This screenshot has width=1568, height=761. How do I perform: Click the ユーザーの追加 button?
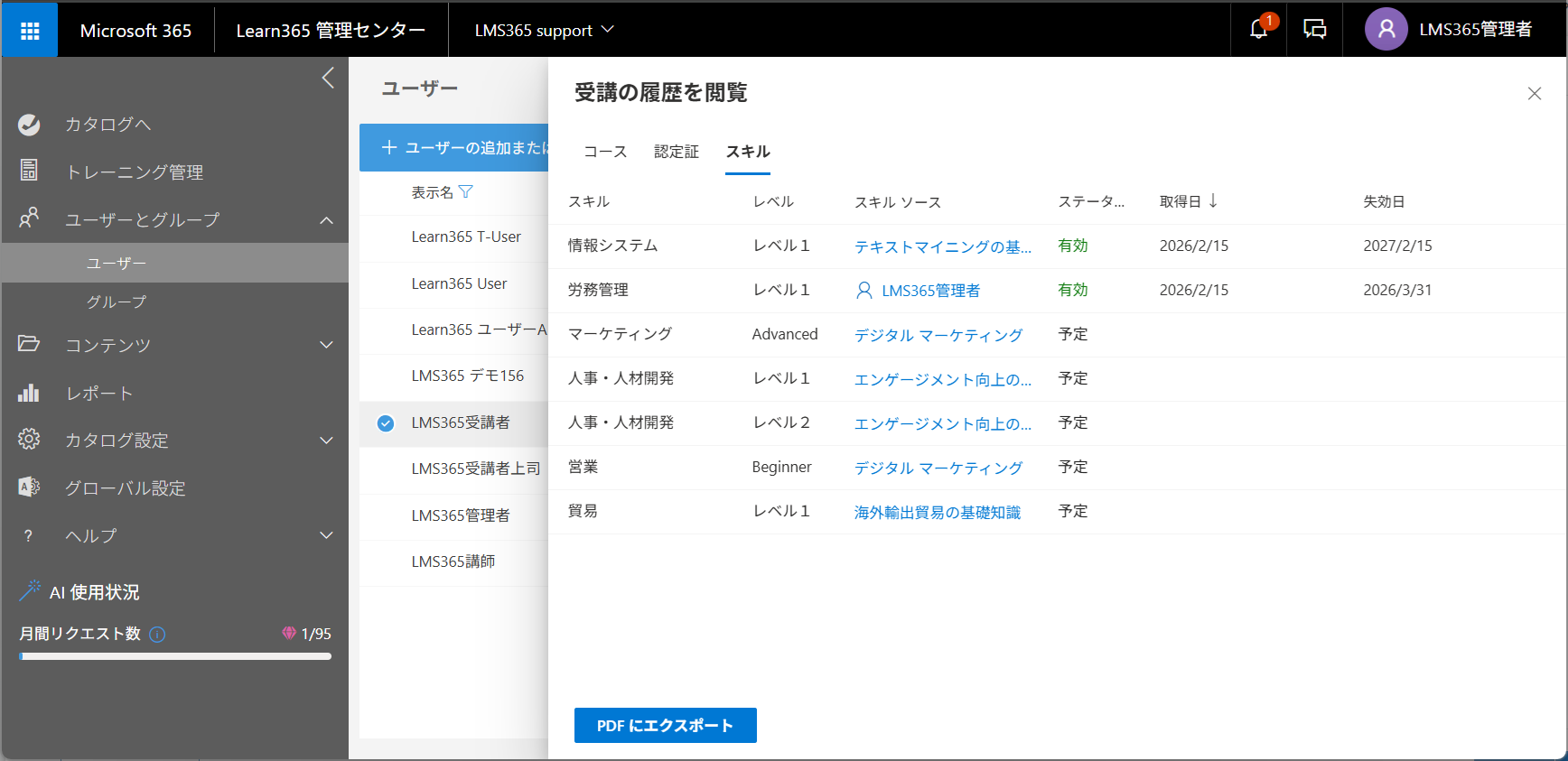tap(454, 147)
